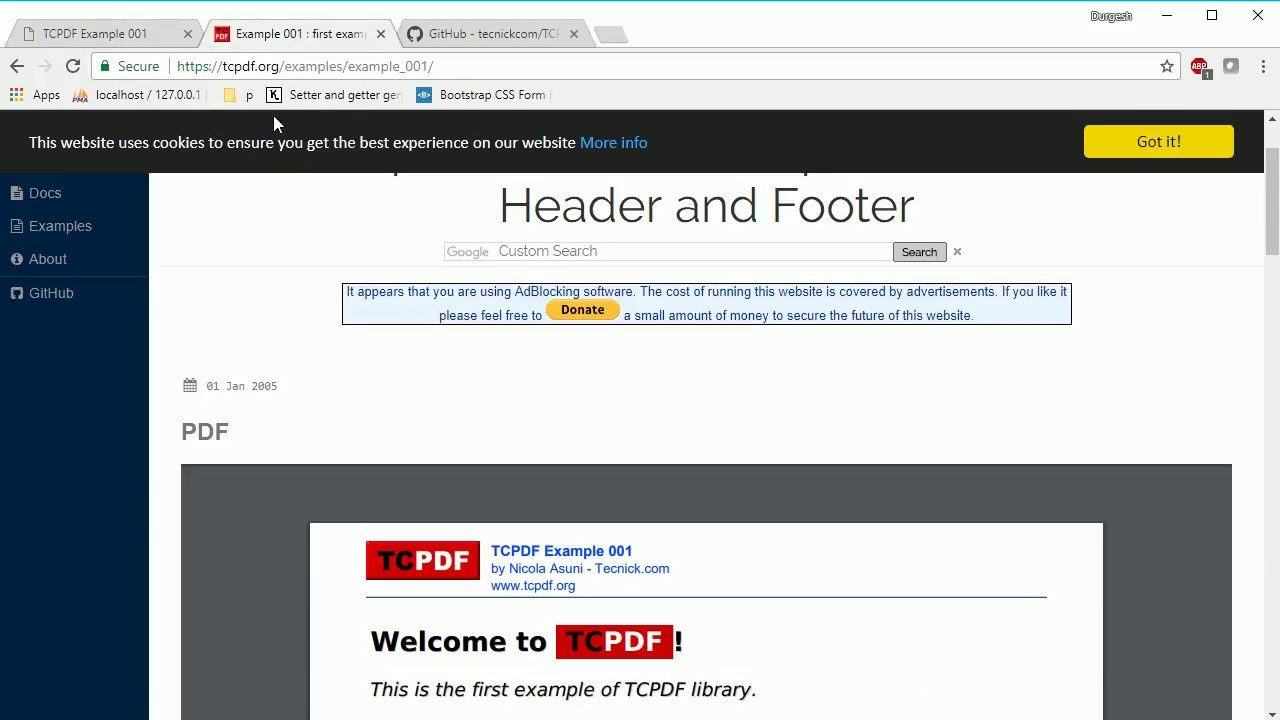This screenshot has width=1280, height=720.
Task: Click the Donate button
Action: tap(582, 310)
